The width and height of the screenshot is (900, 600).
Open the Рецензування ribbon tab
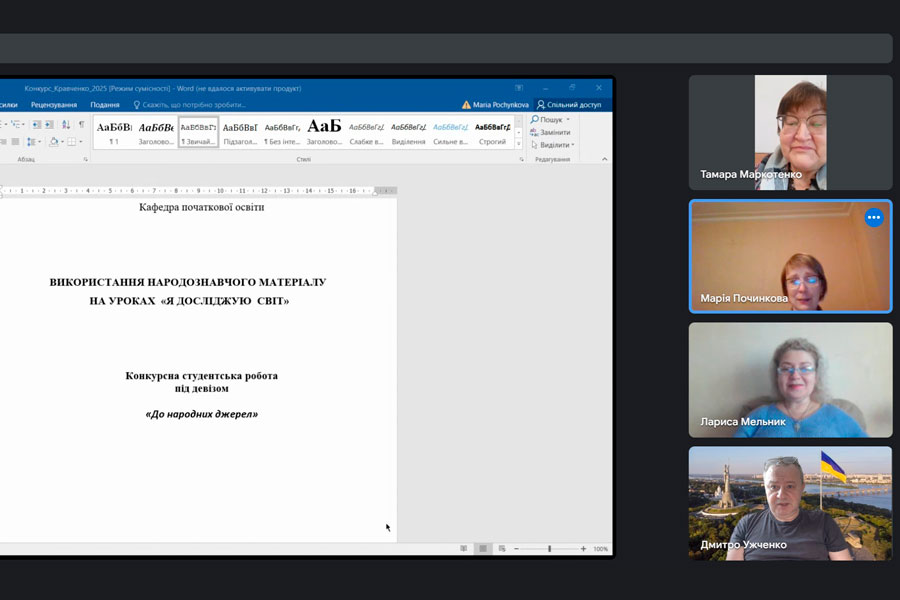tap(53, 105)
